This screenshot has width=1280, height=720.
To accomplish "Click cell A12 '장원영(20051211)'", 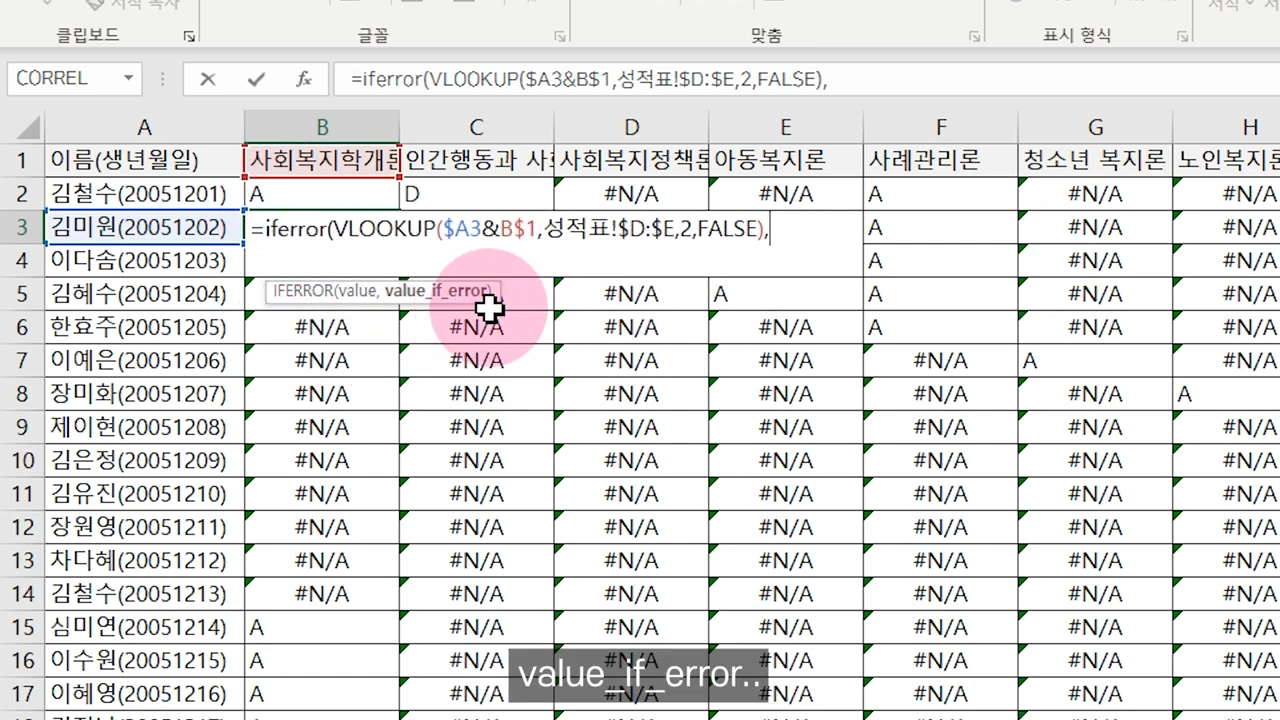I will coord(145,527).
